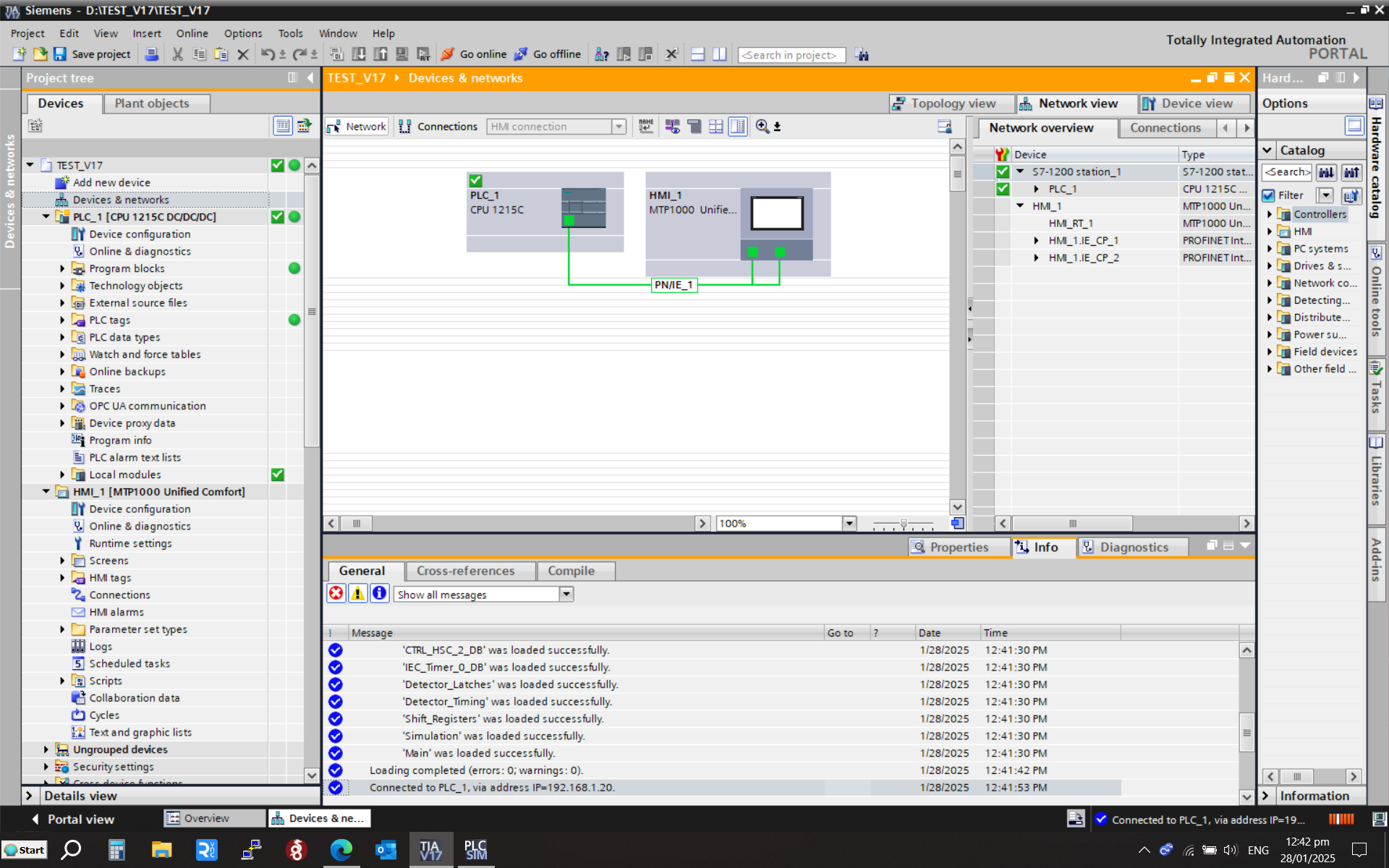
Task: Click the Search in project field
Action: click(x=791, y=55)
